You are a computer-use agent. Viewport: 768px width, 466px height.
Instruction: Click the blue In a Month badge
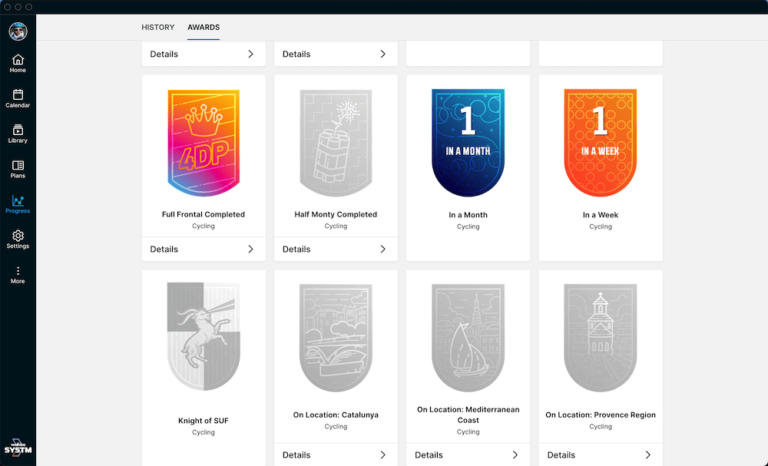click(468, 143)
